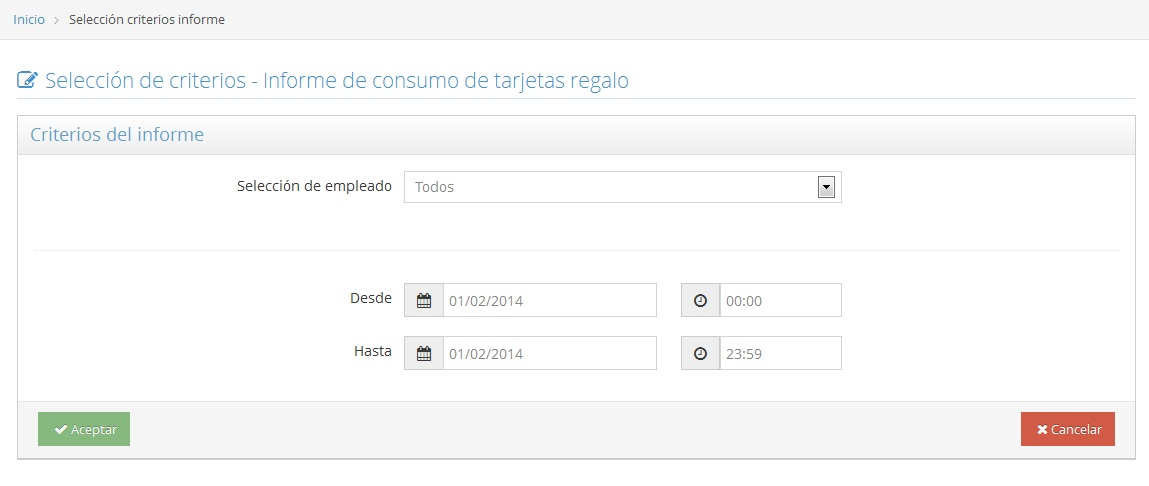
Task: Click the arrow button on the Todos dropdown
Action: 826,187
